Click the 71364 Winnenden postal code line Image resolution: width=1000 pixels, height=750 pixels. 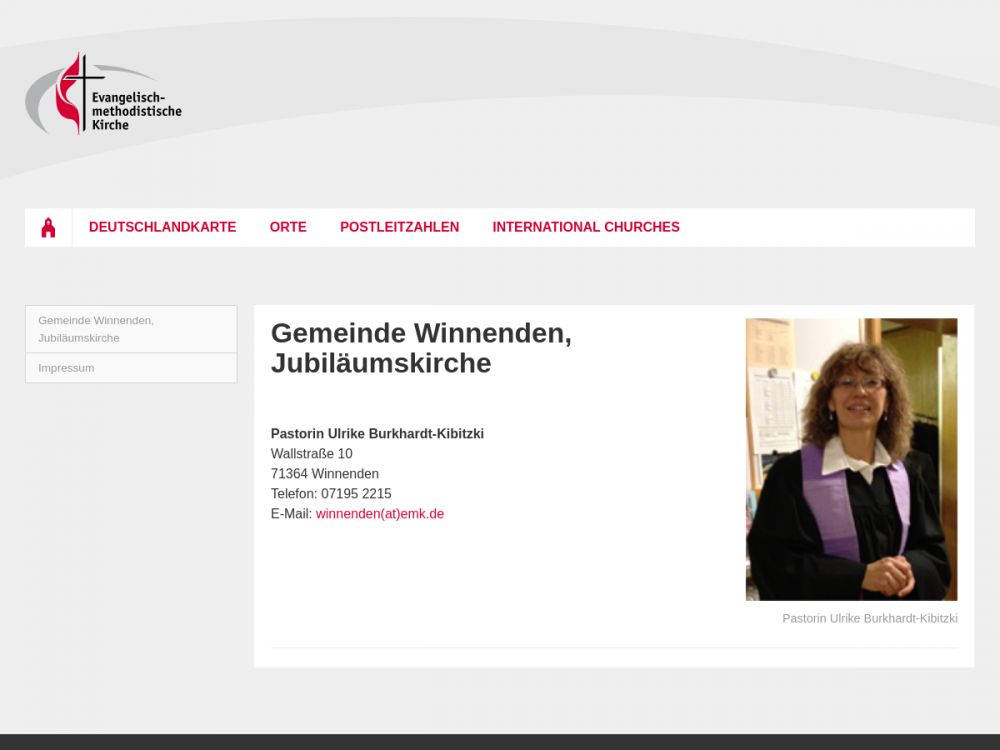tap(324, 474)
